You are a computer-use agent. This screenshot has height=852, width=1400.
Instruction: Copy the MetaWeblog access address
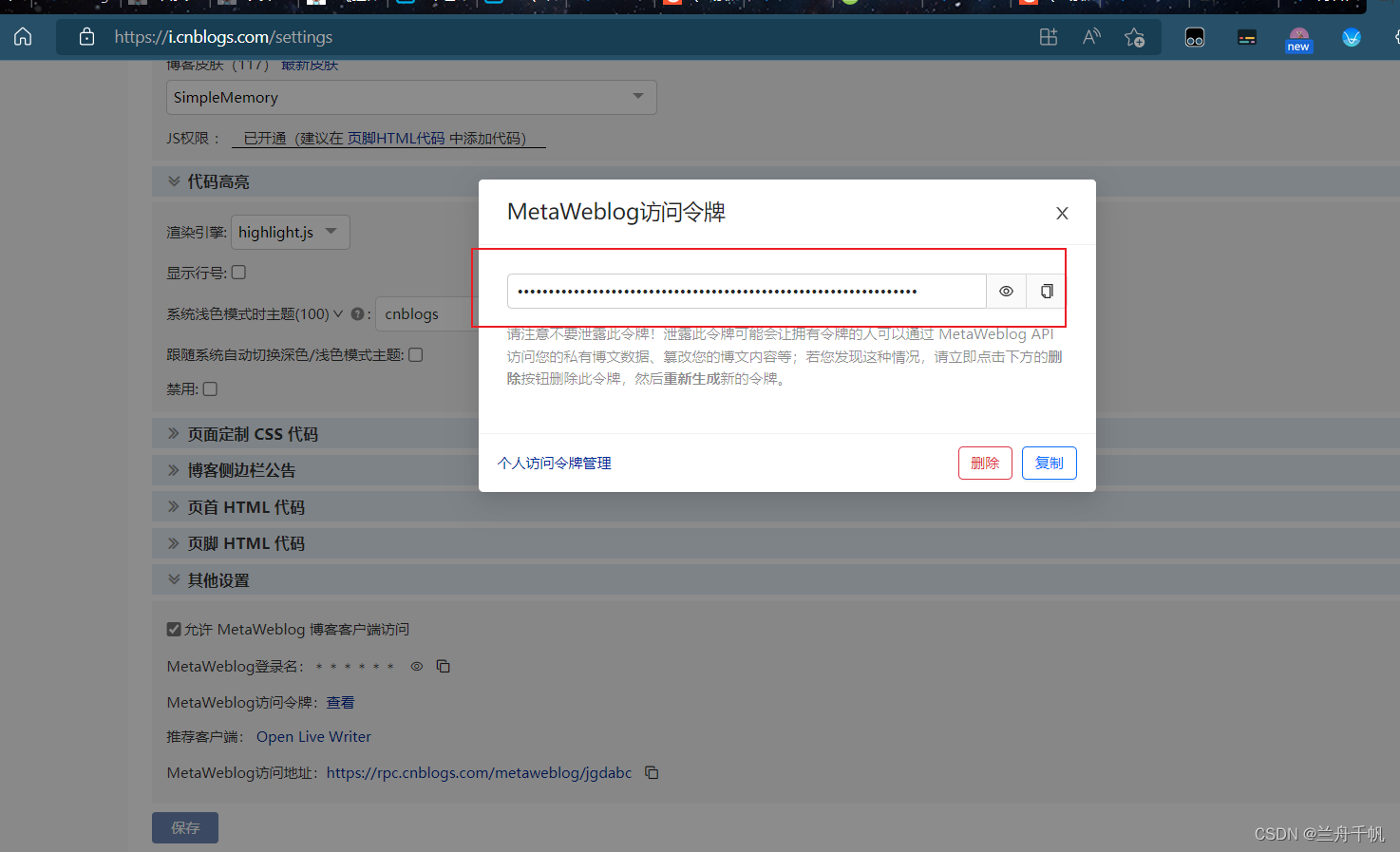click(652, 772)
